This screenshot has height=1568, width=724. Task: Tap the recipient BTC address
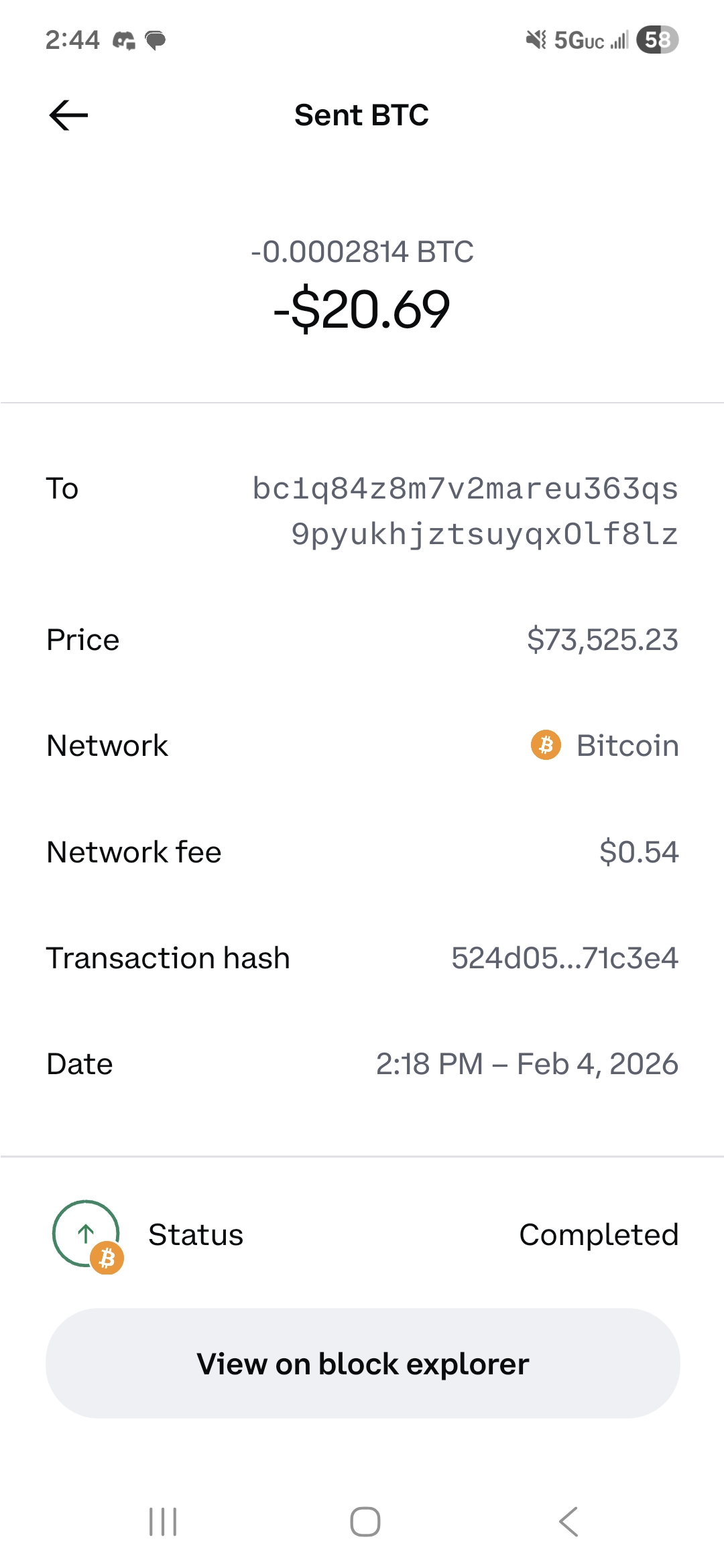tap(465, 511)
